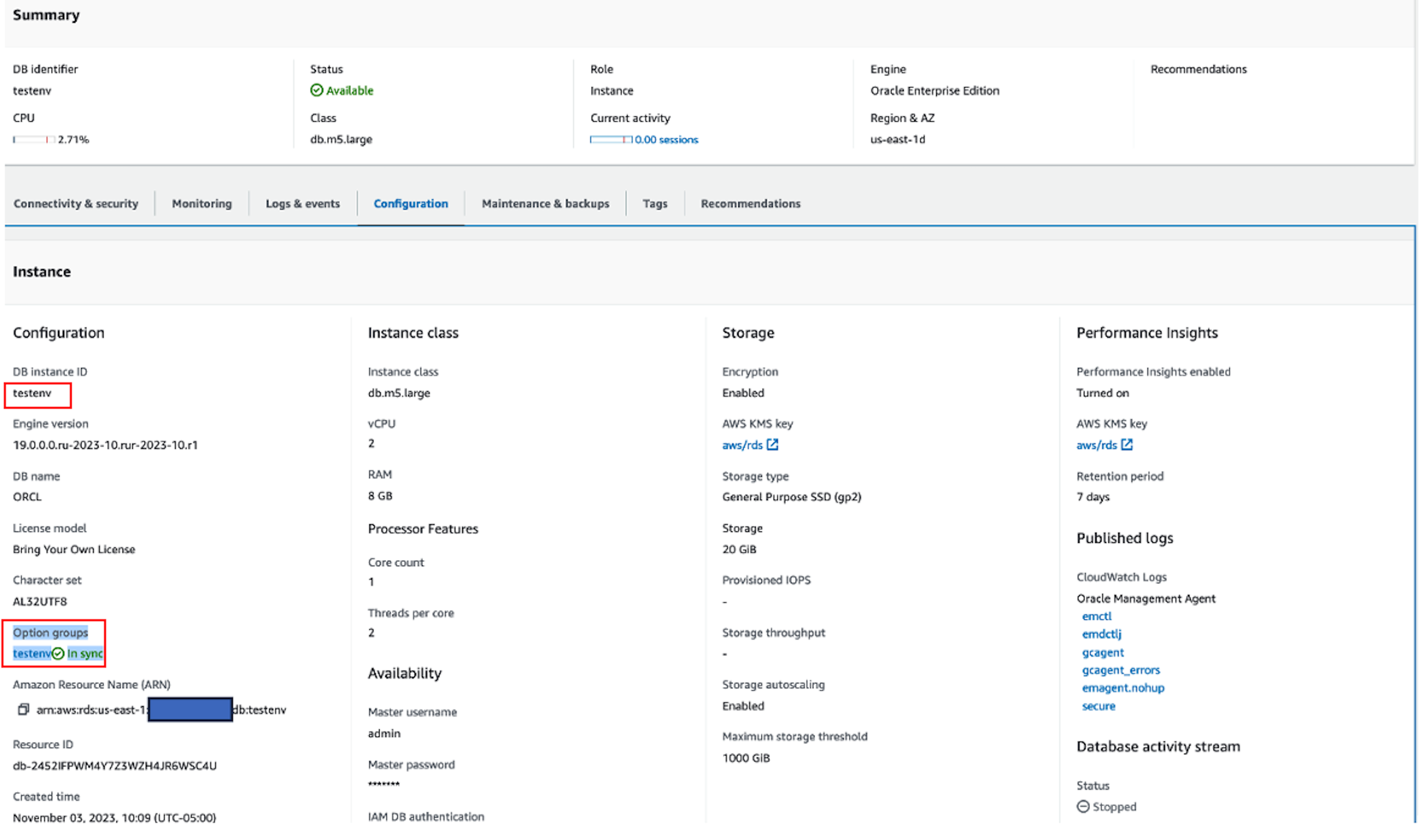Click external link icon under Storage KMS key
Viewport: 1422px width, 840px height.
772,445
